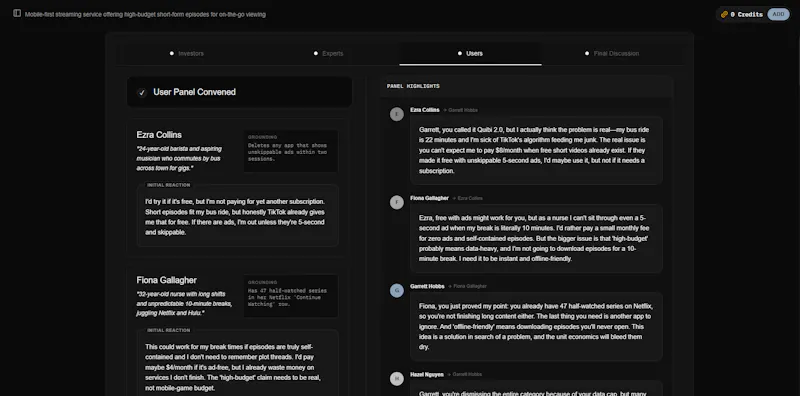Click Ezra Collins' grounding note box

[291, 151]
